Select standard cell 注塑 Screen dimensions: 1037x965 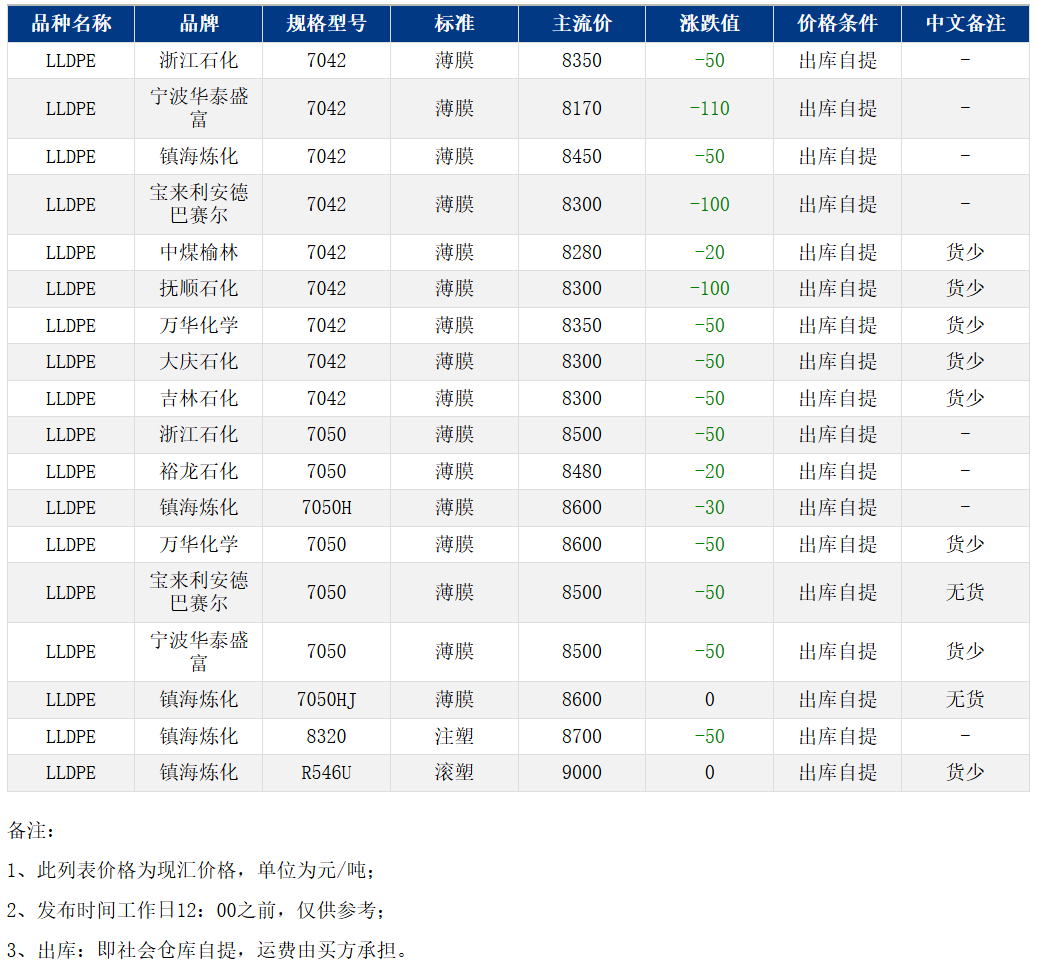[x=454, y=737]
